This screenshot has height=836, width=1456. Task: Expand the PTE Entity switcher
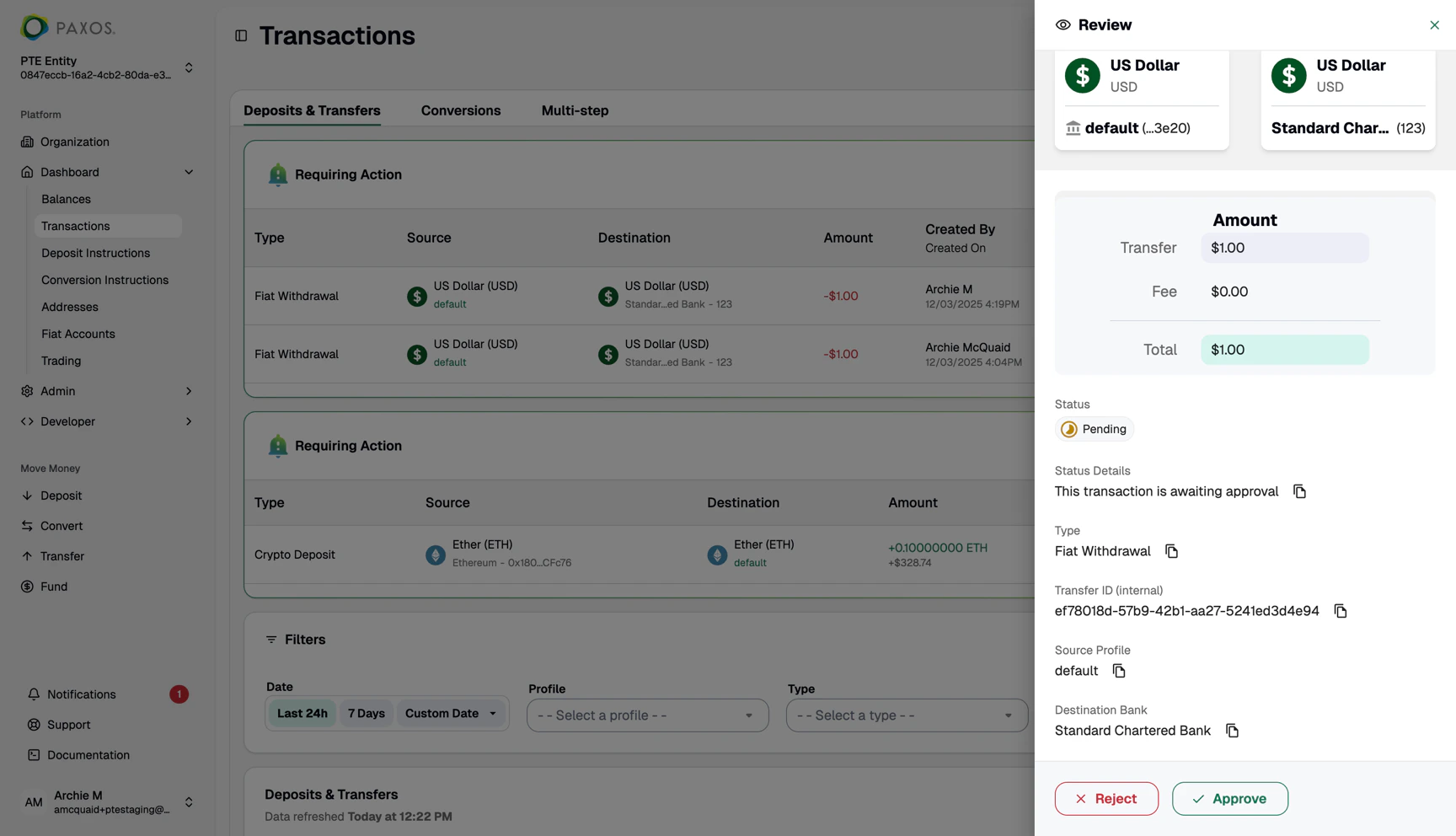pyautogui.click(x=189, y=67)
